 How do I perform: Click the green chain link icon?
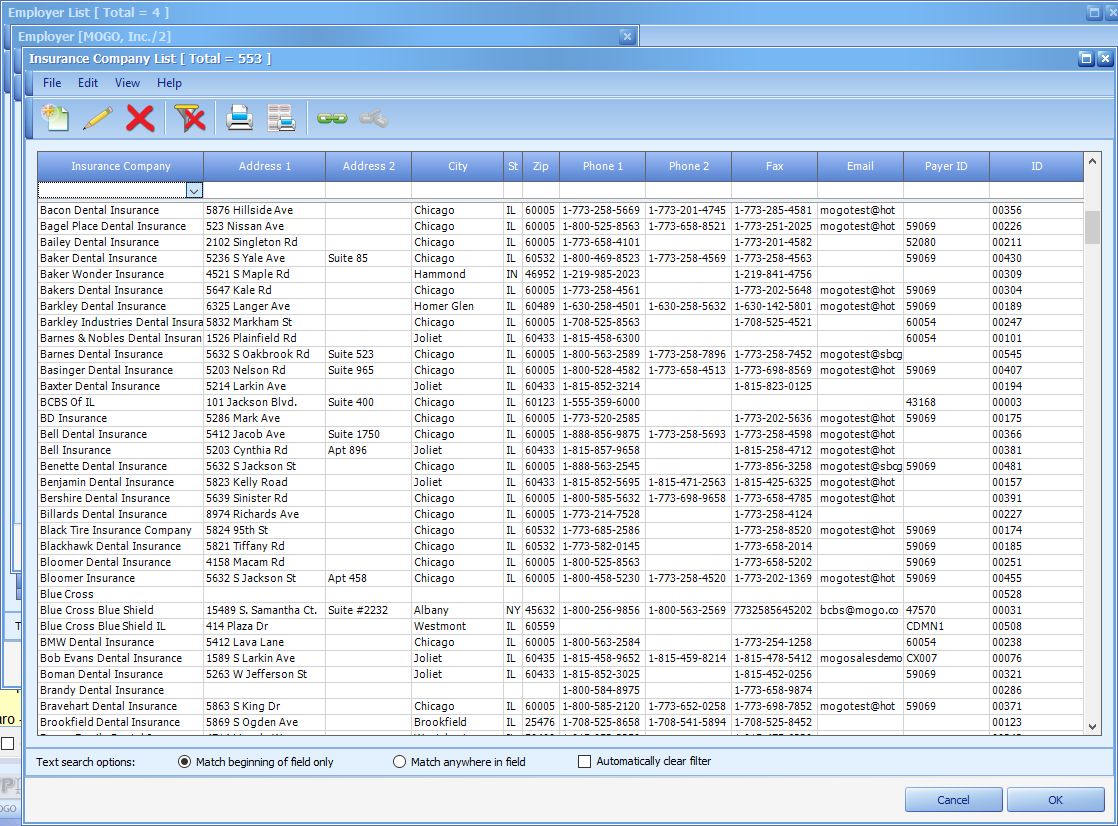pos(332,118)
